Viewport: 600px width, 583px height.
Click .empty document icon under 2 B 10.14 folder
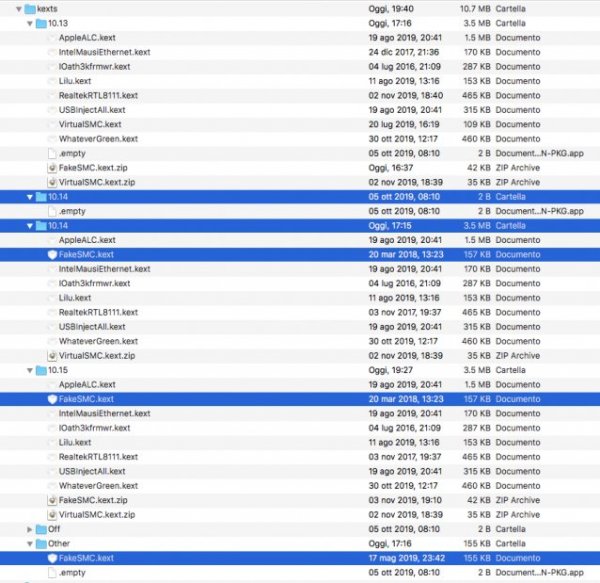[52, 211]
